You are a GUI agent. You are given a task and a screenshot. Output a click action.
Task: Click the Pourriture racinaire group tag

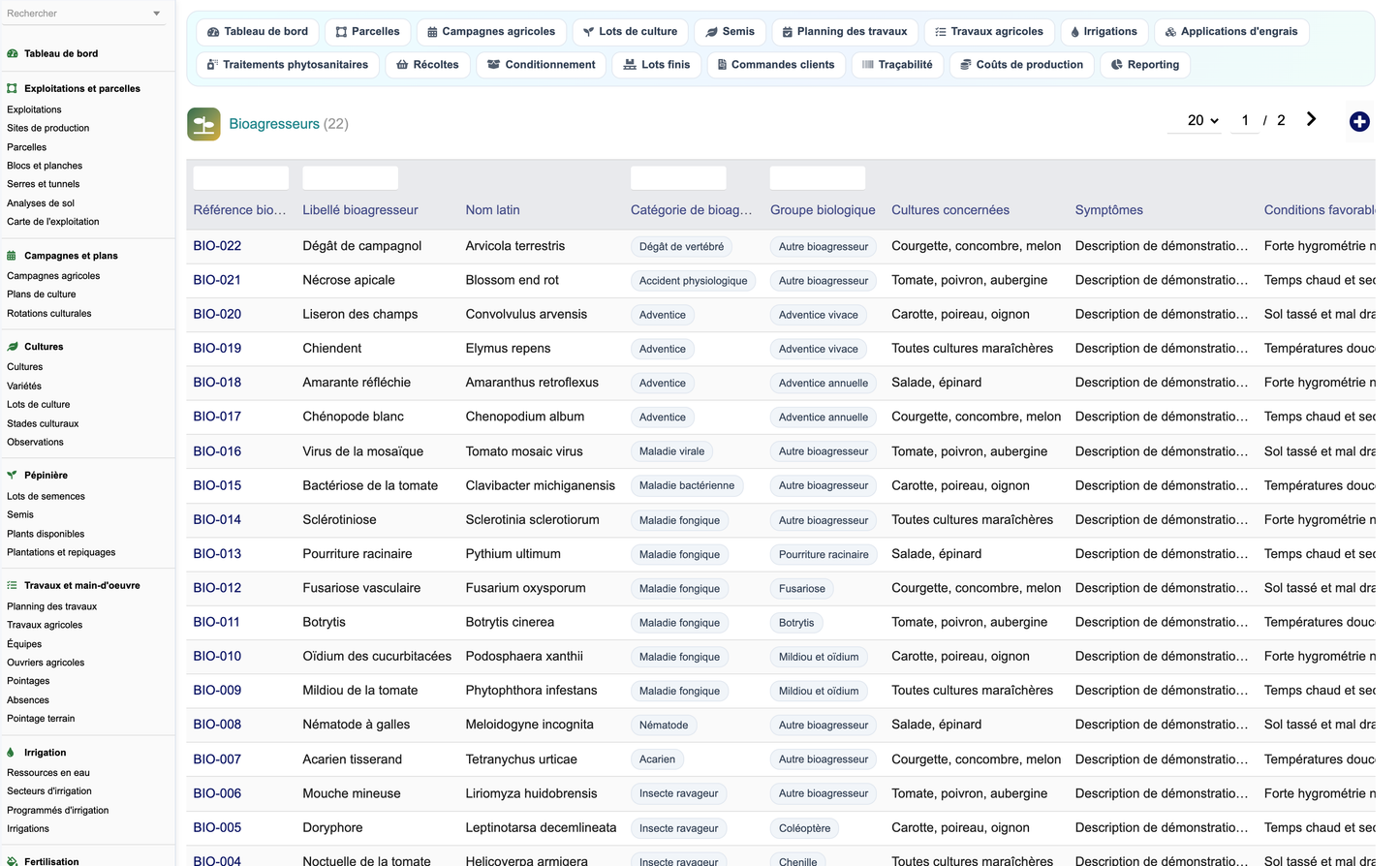(824, 555)
